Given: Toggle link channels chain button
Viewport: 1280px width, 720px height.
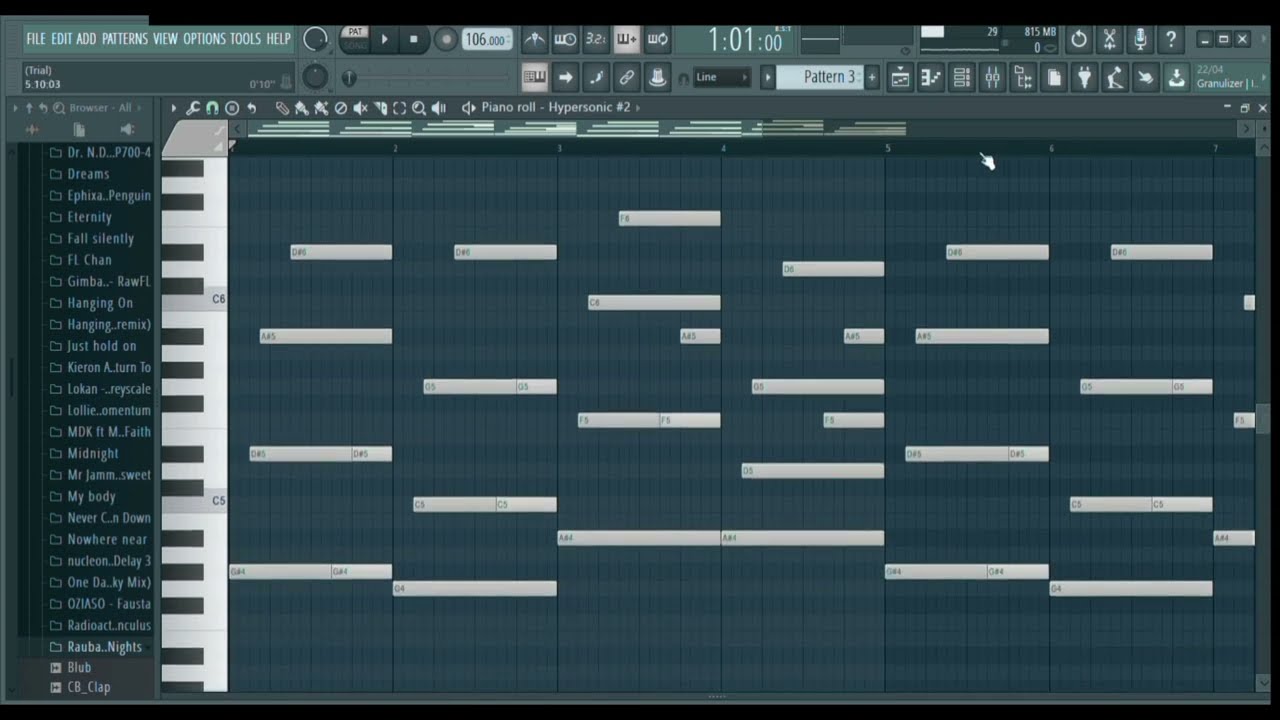Looking at the screenshot, I should (627, 77).
